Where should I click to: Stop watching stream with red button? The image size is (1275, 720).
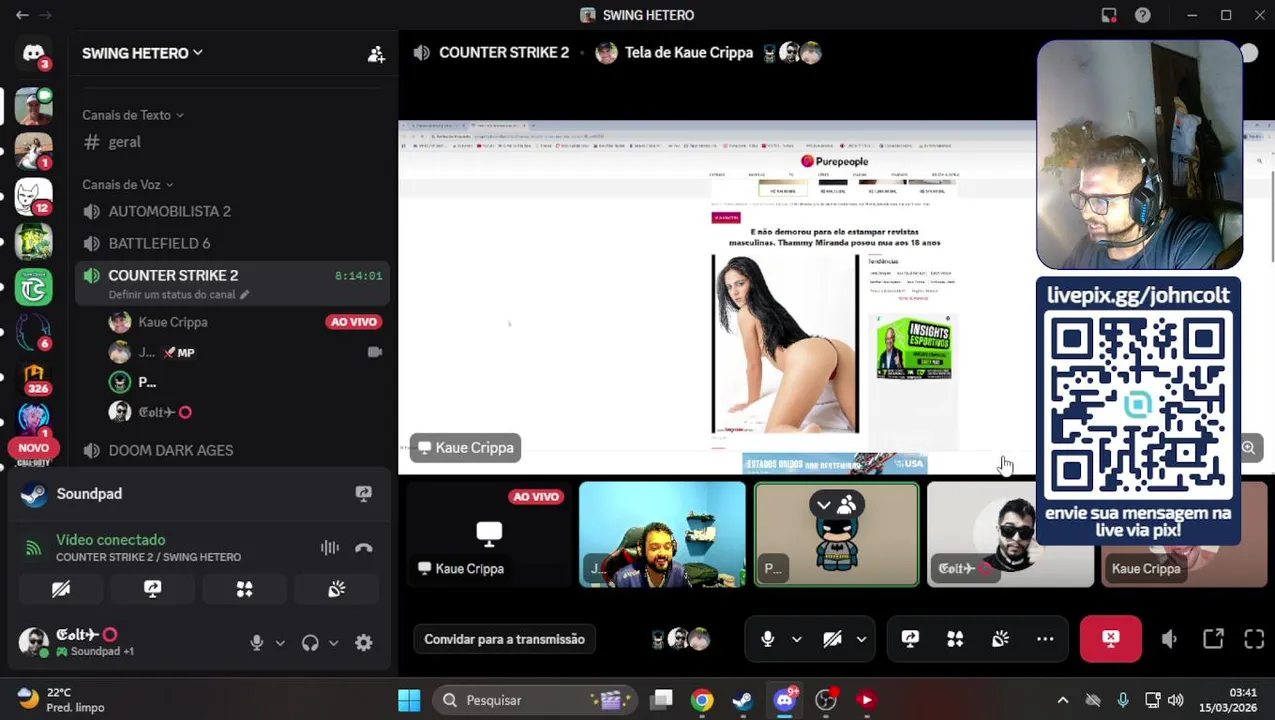coord(1110,639)
